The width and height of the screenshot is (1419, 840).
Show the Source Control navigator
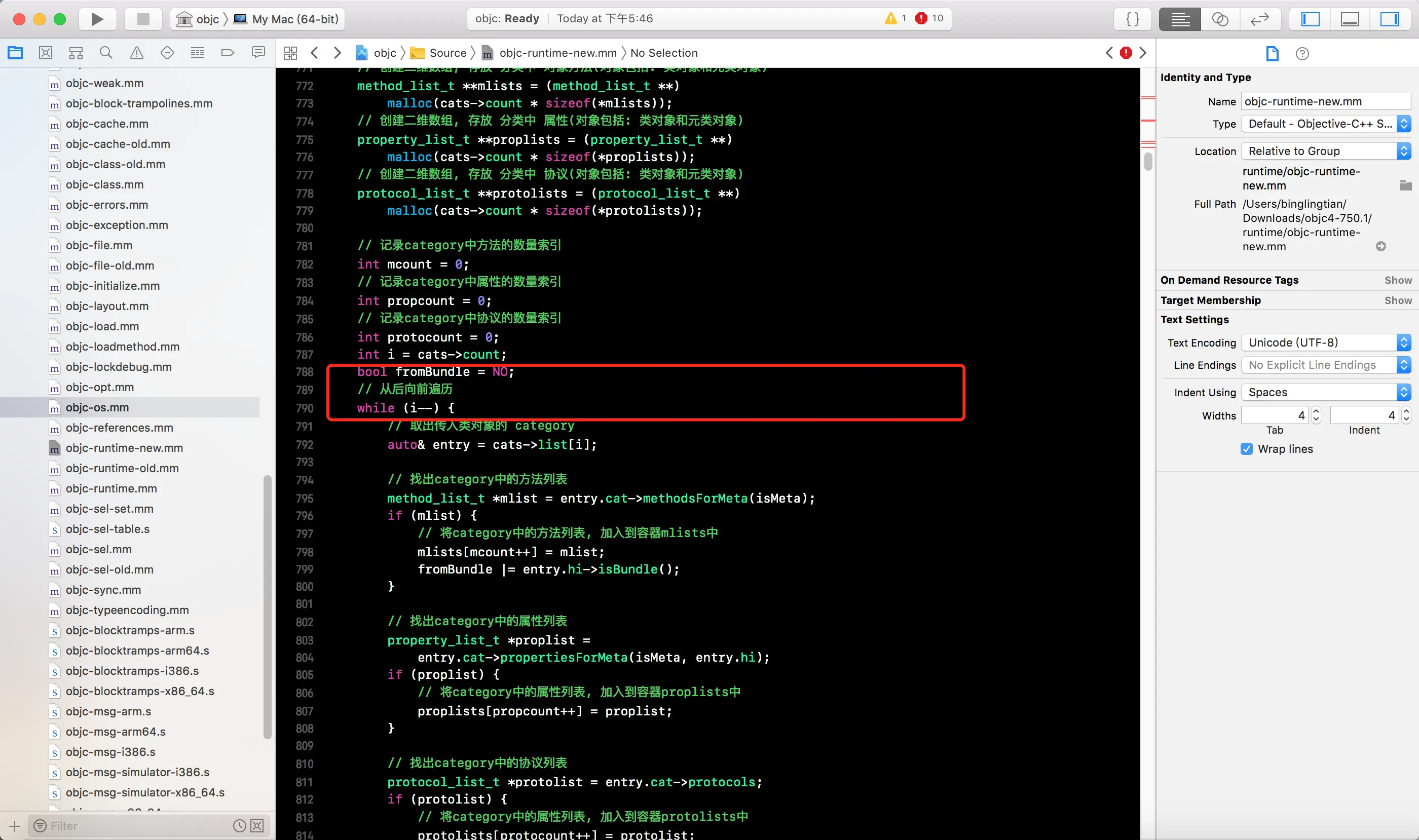point(46,53)
